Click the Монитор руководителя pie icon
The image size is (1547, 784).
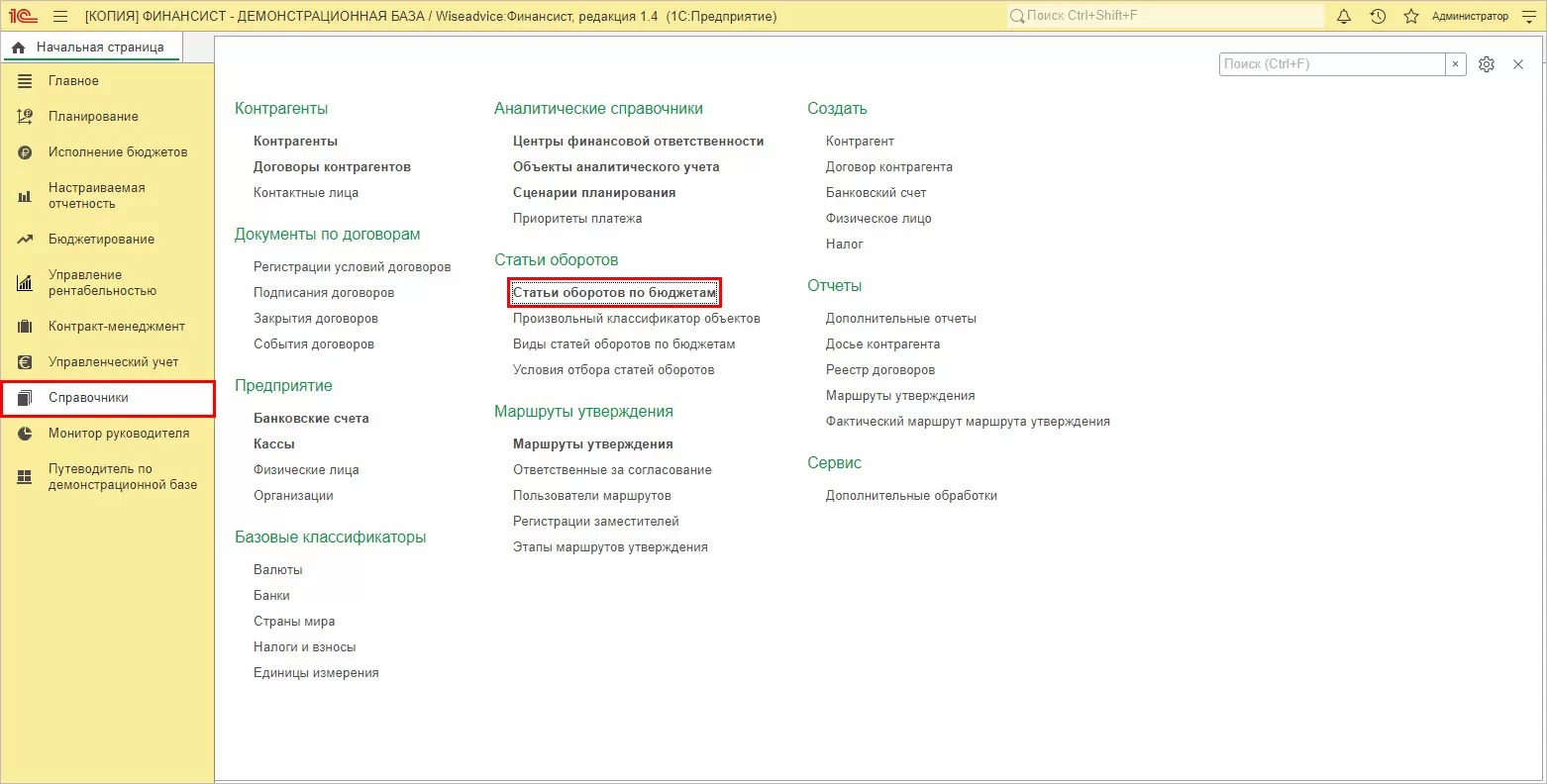coord(25,434)
